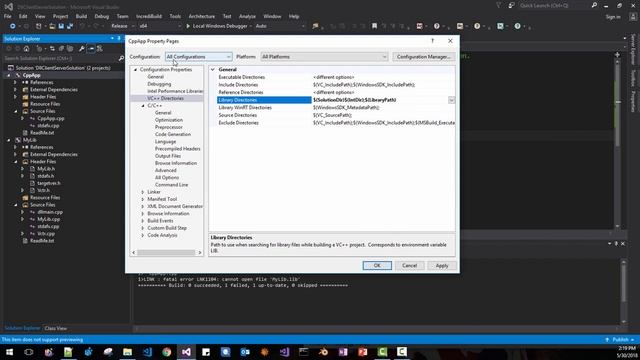This screenshot has width=640, height=360.
Task: Click the Home icon in Solution Explorer
Action: click(x=27, y=49)
